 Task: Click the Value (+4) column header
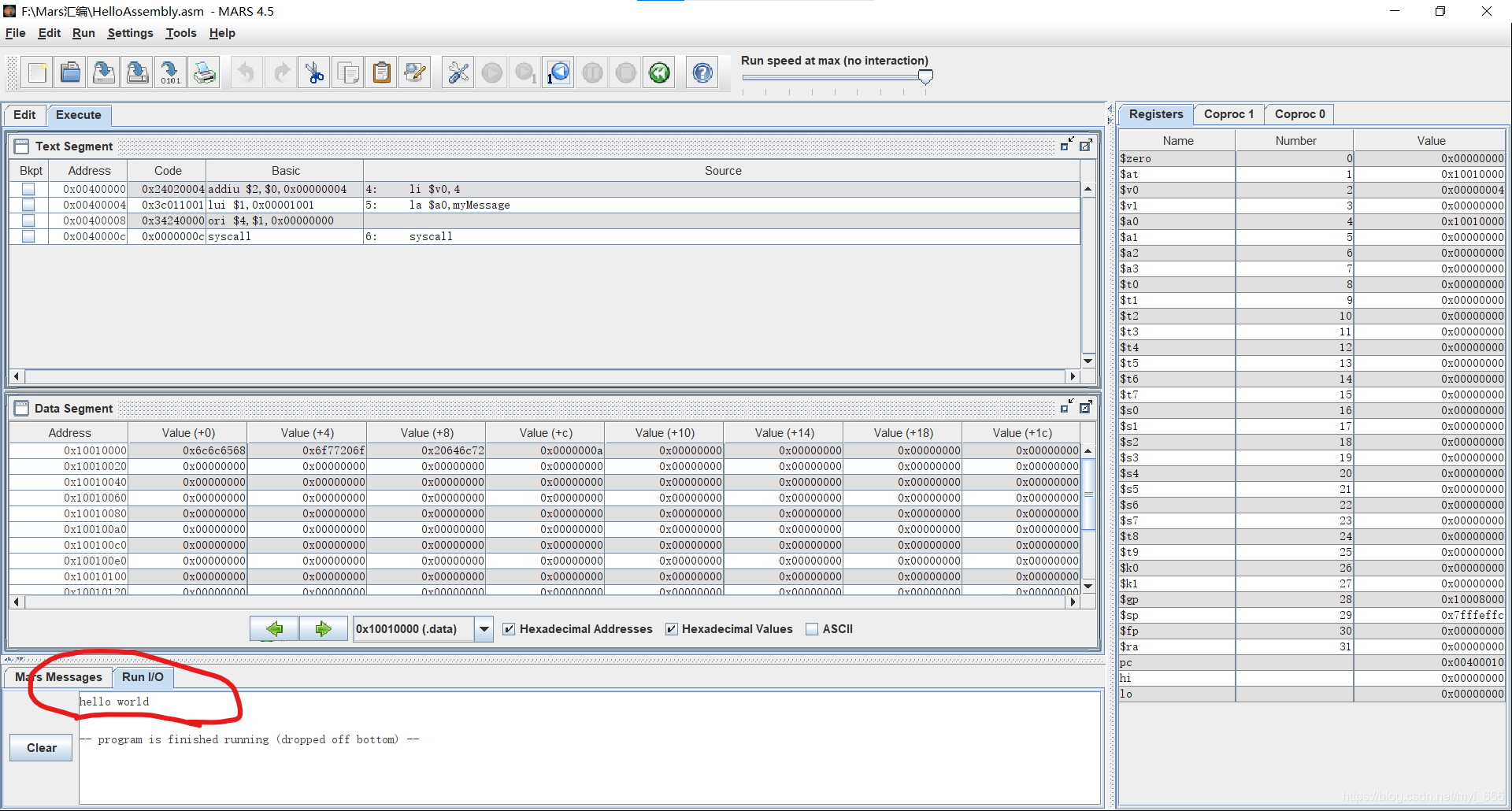click(x=307, y=433)
